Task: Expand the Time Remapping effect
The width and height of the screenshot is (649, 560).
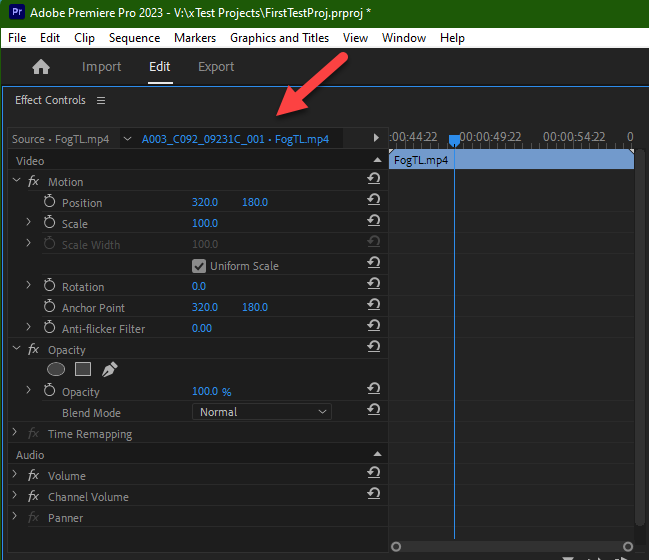Action: click(x=15, y=432)
